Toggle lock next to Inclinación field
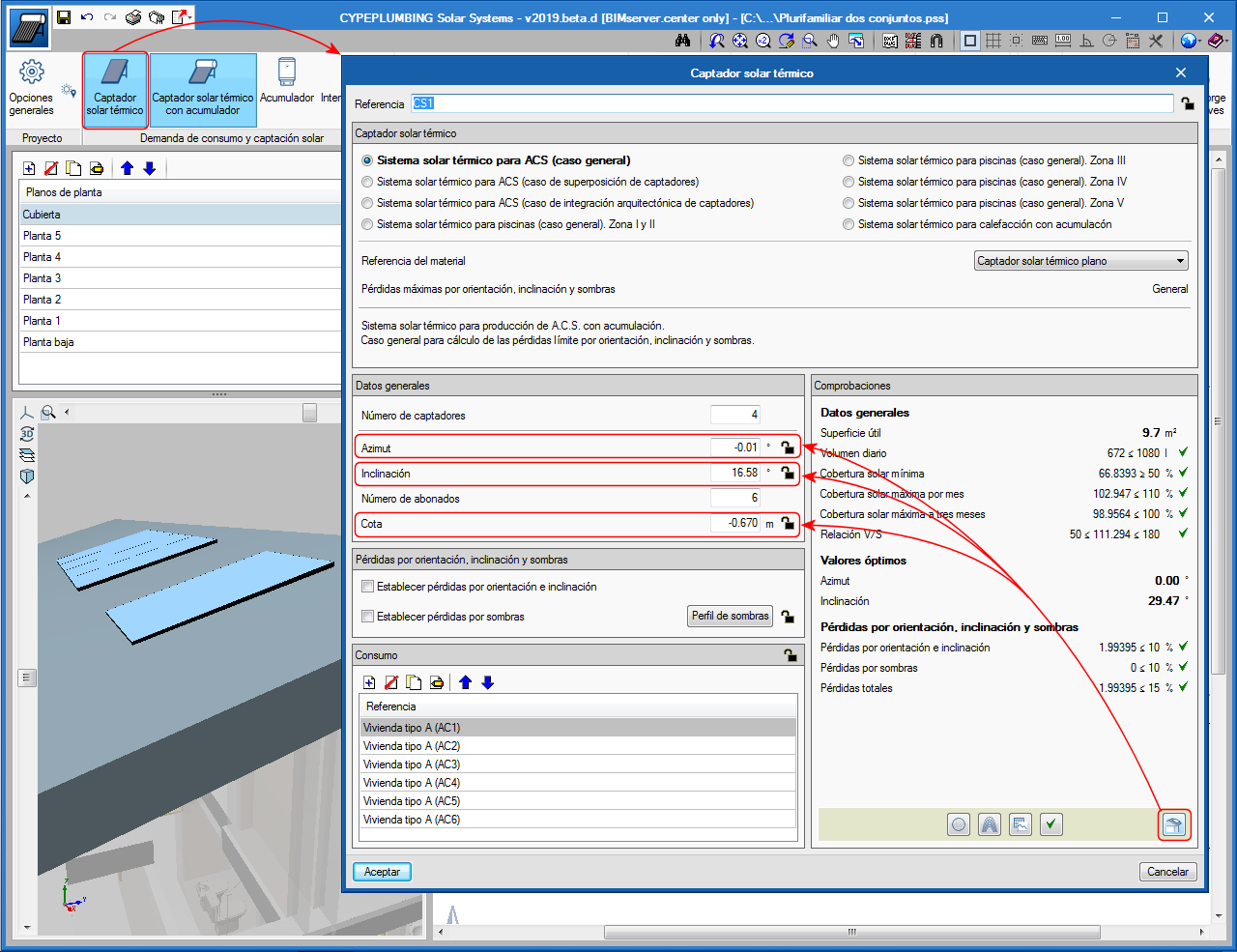 tap(788, 473)
